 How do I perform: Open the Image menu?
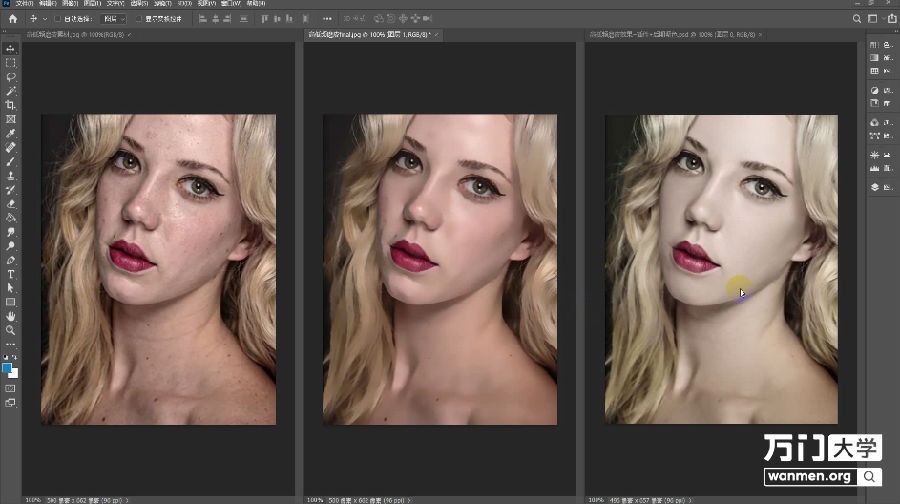[70, 3]
